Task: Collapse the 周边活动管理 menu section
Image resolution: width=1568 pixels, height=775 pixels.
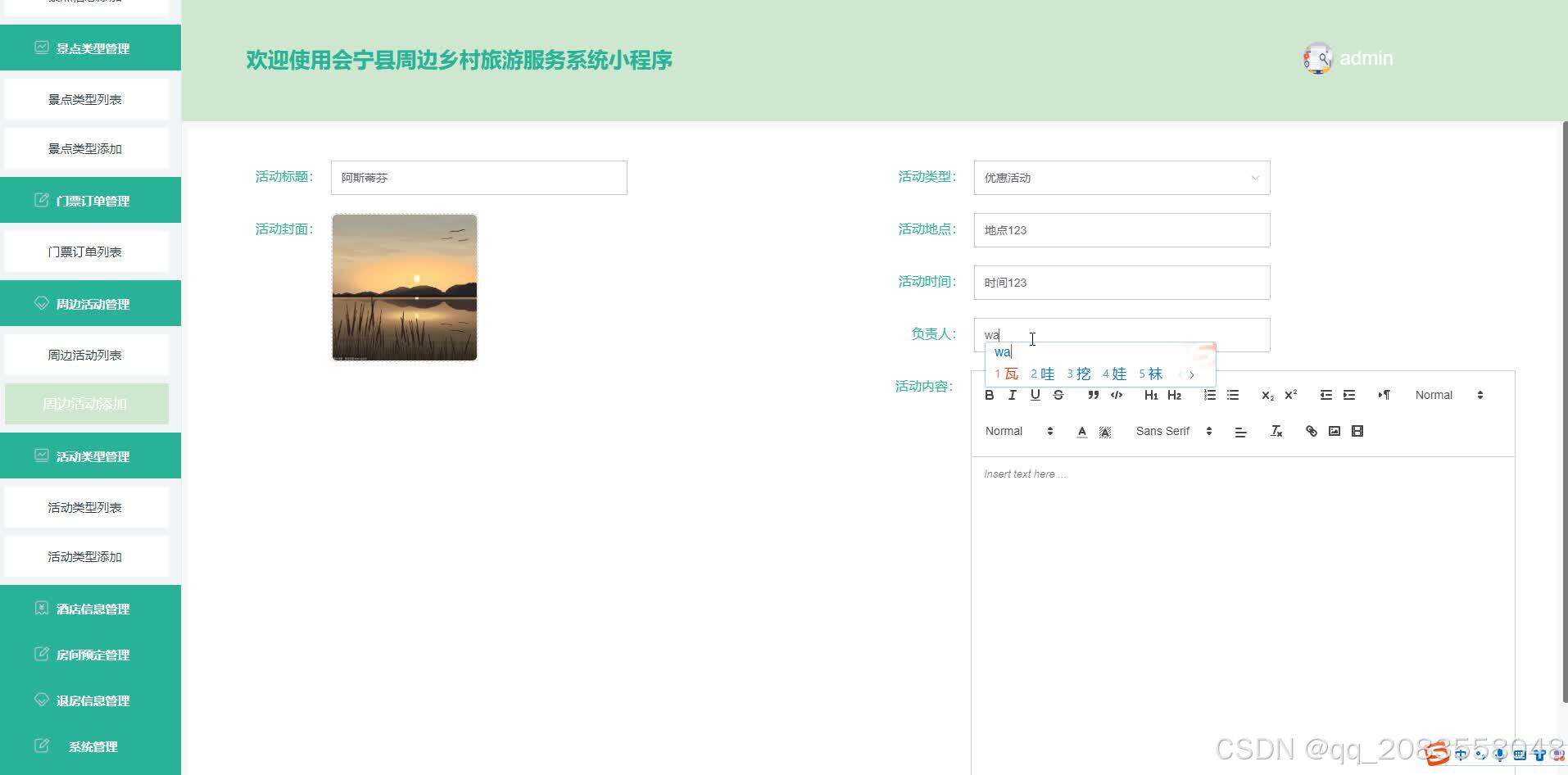Action: click(90, 303)
